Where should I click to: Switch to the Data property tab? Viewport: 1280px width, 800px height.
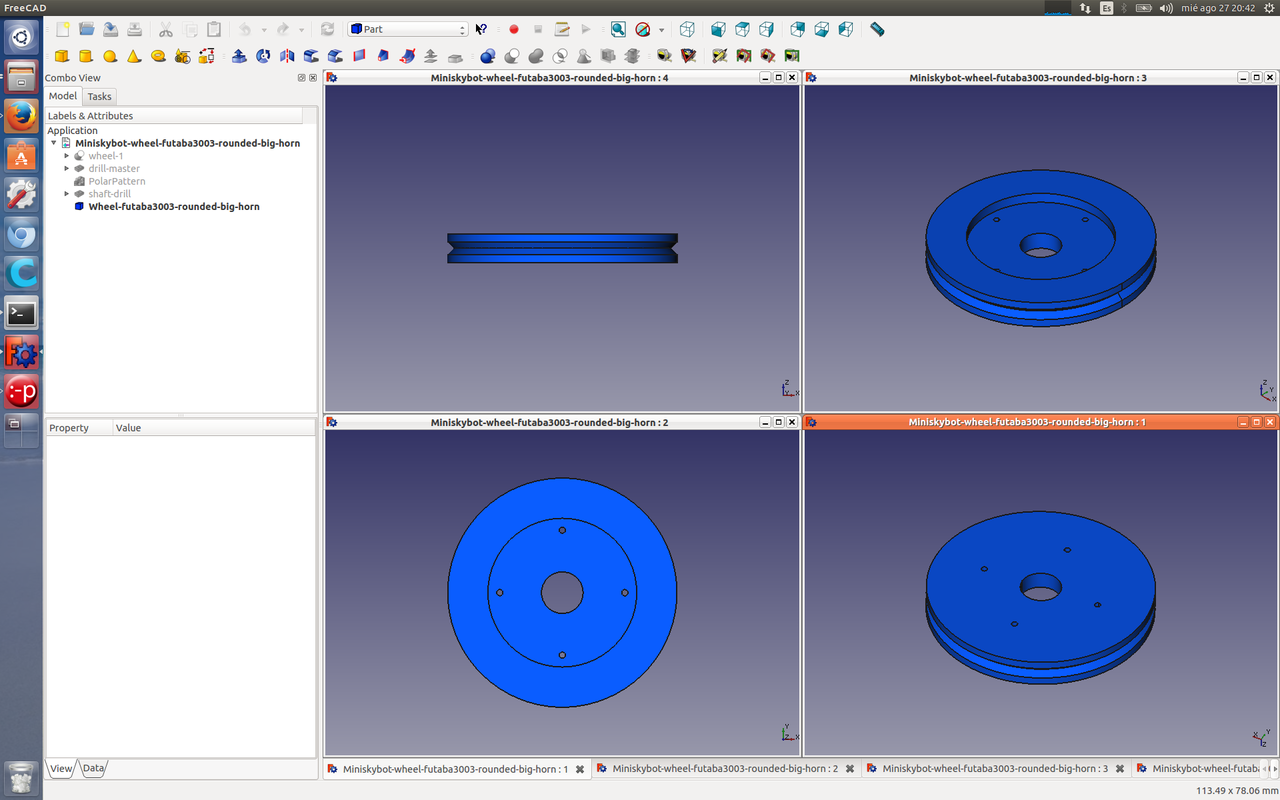point(93,768)
